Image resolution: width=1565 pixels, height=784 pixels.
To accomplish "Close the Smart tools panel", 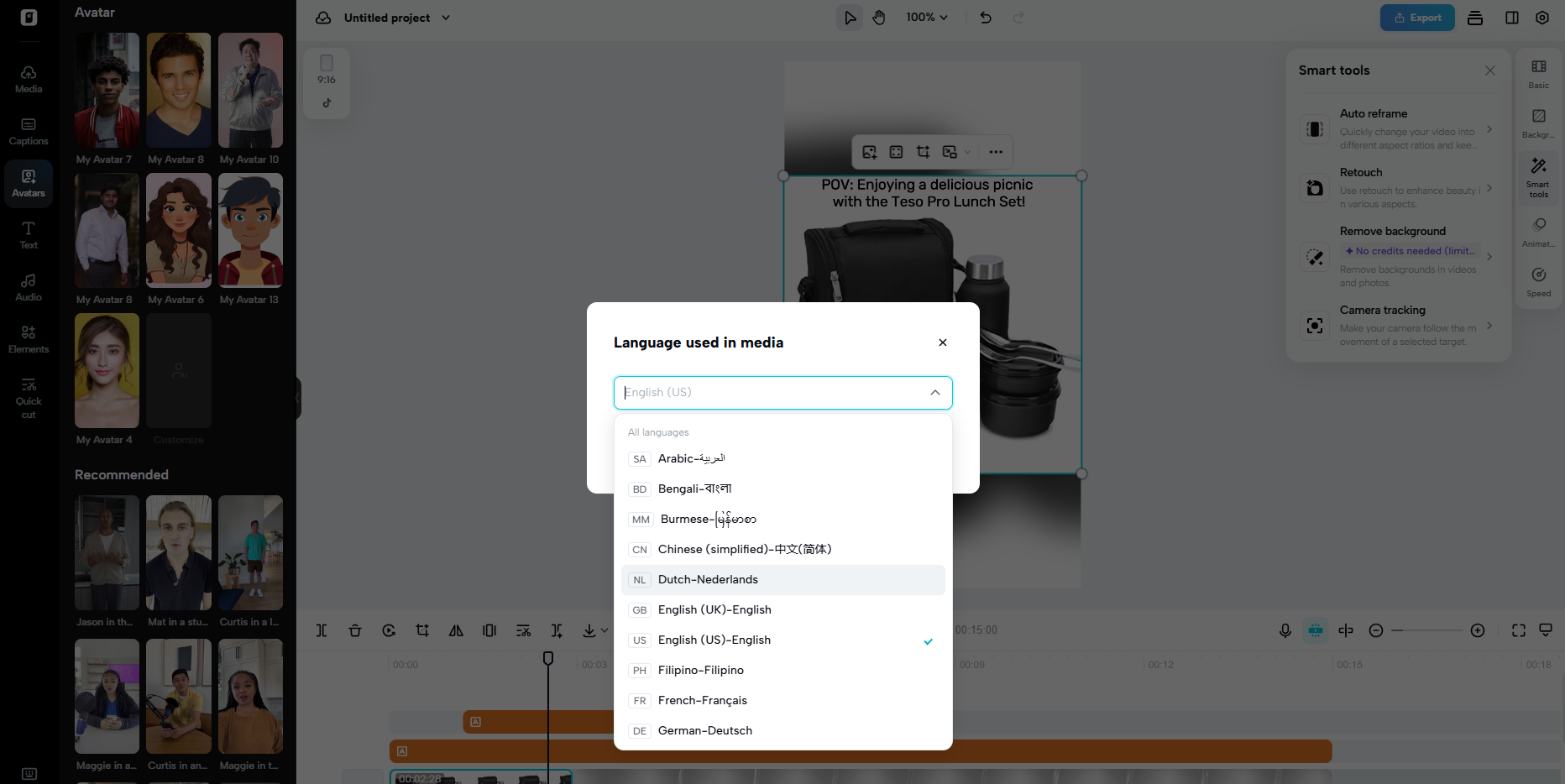I will [1490, 71].
